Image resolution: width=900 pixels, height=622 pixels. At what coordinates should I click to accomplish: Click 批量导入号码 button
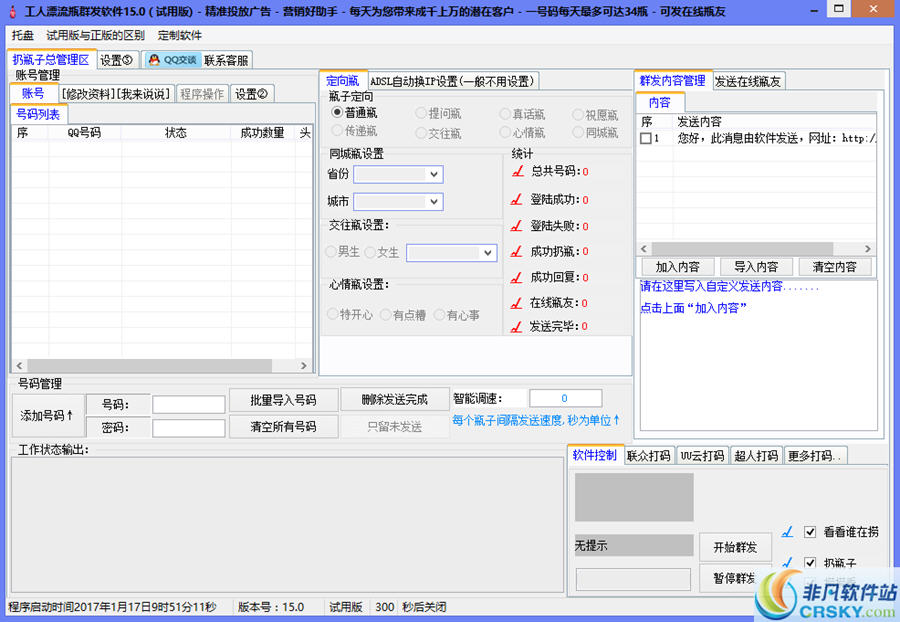coord(283,399)
